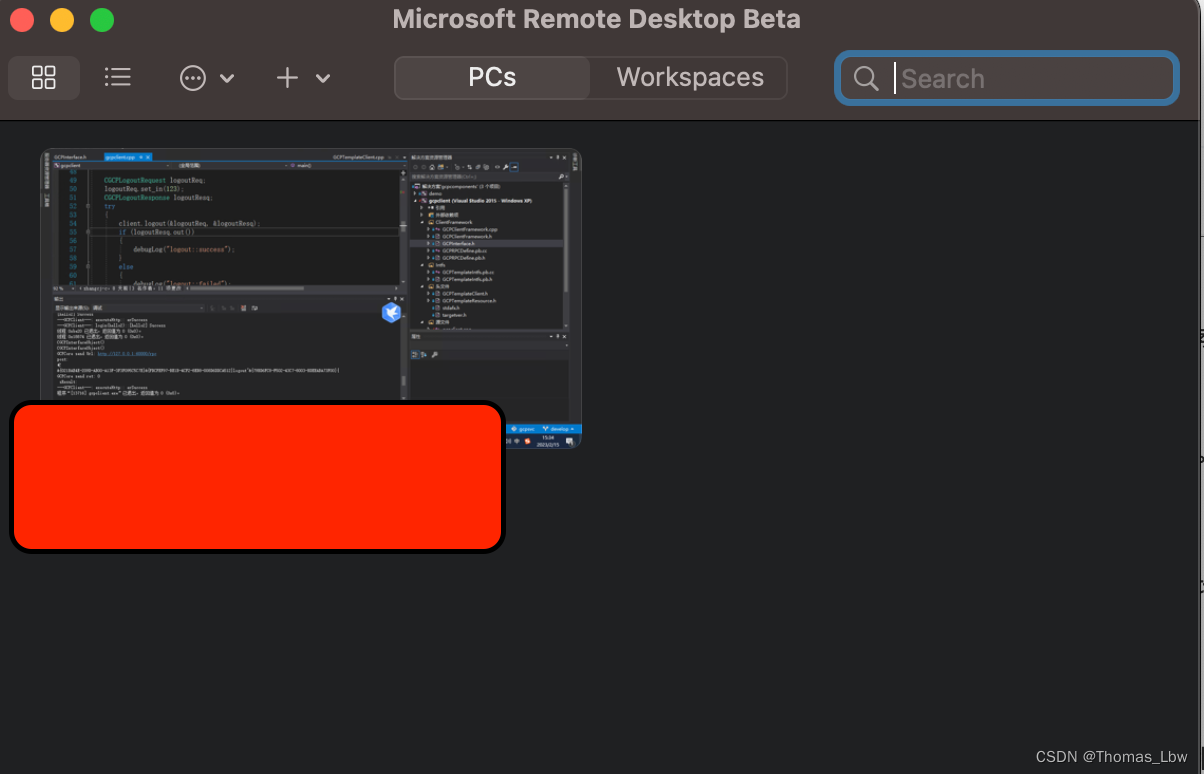Switch to the Workspaces tab
The width and height of the screenshot is (1204, 774).
(x=690, y=78)
